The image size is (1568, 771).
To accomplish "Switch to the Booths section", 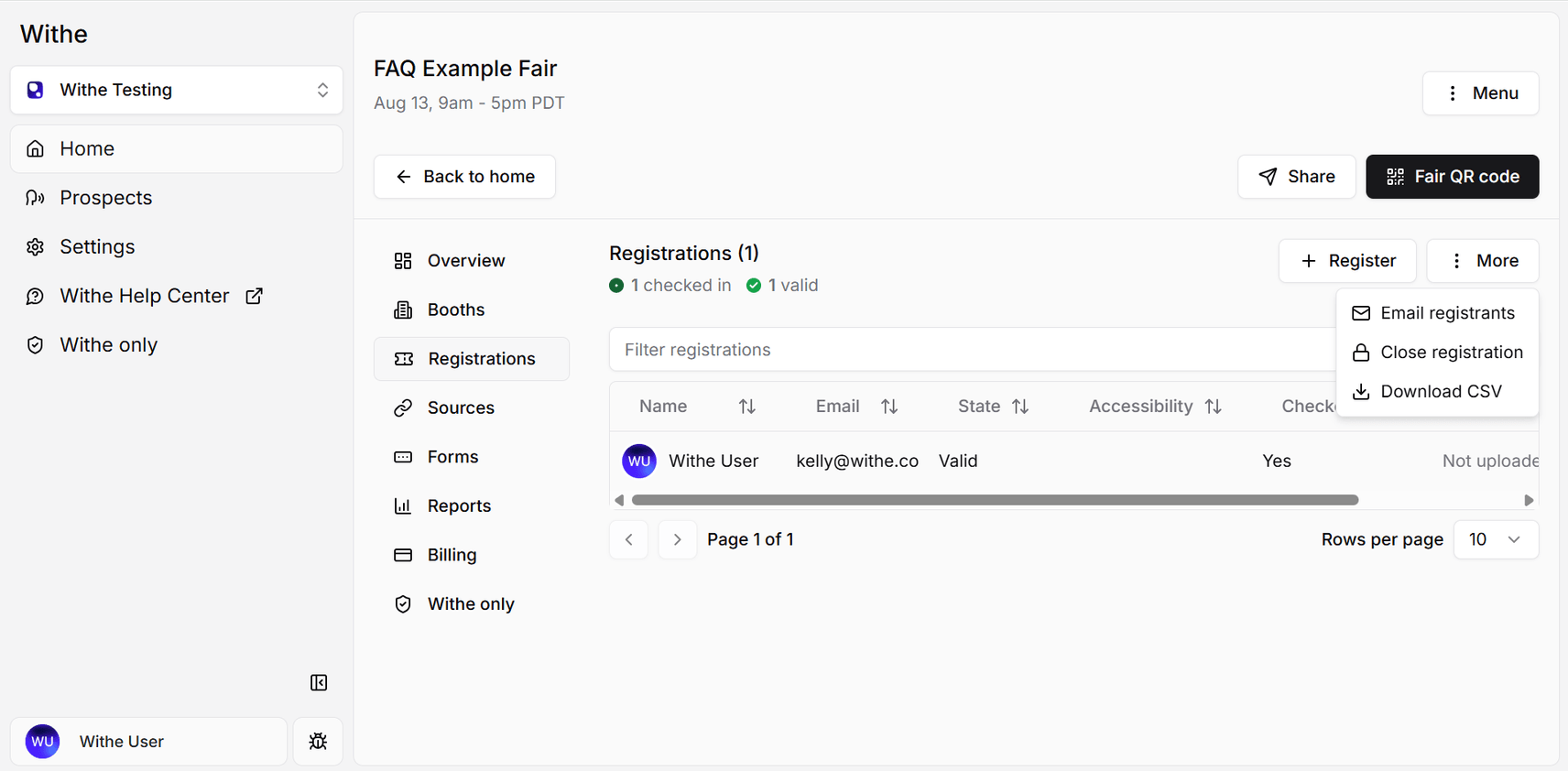I will click(x=472, y=310).
